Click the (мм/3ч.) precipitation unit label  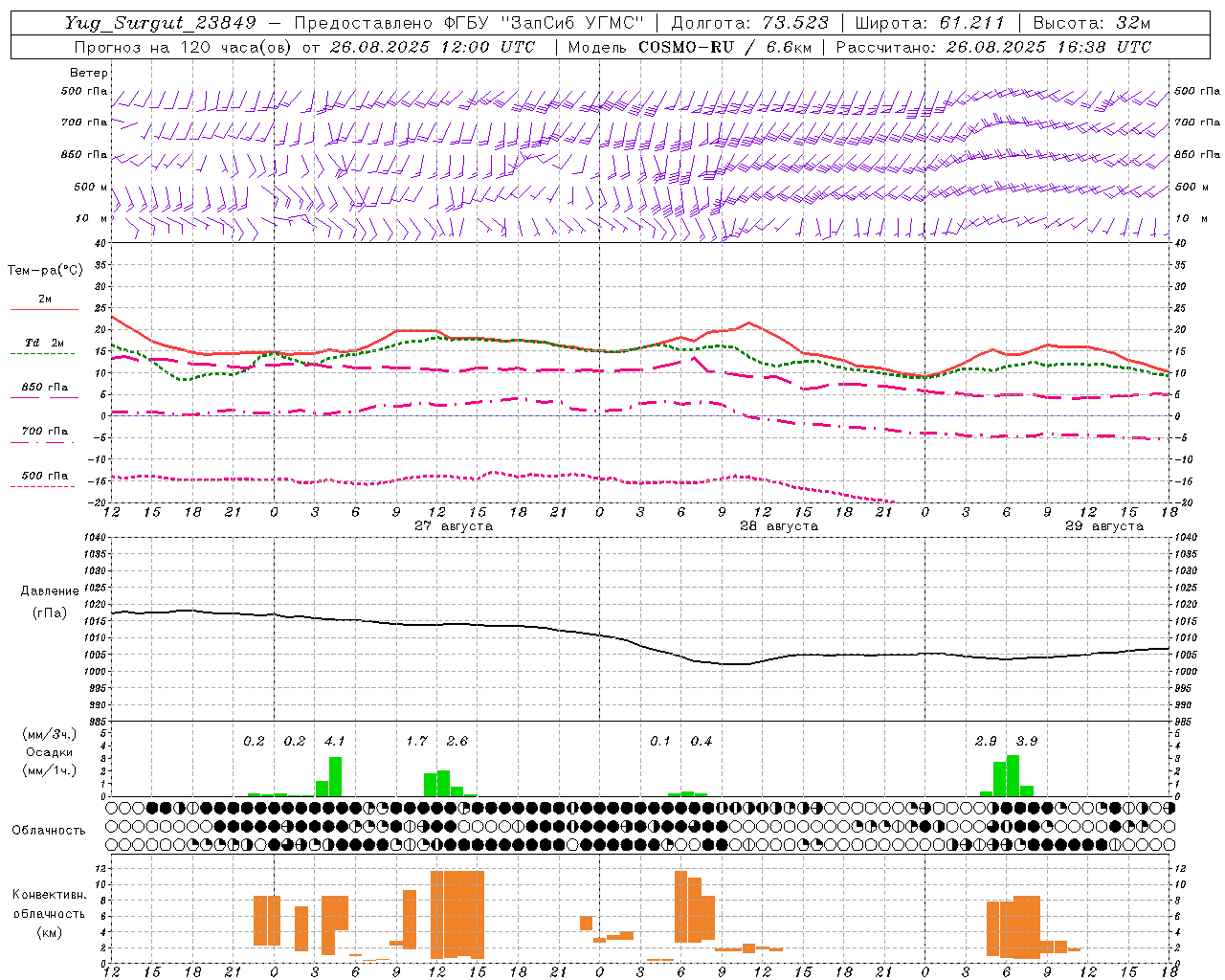click(49, 735)
